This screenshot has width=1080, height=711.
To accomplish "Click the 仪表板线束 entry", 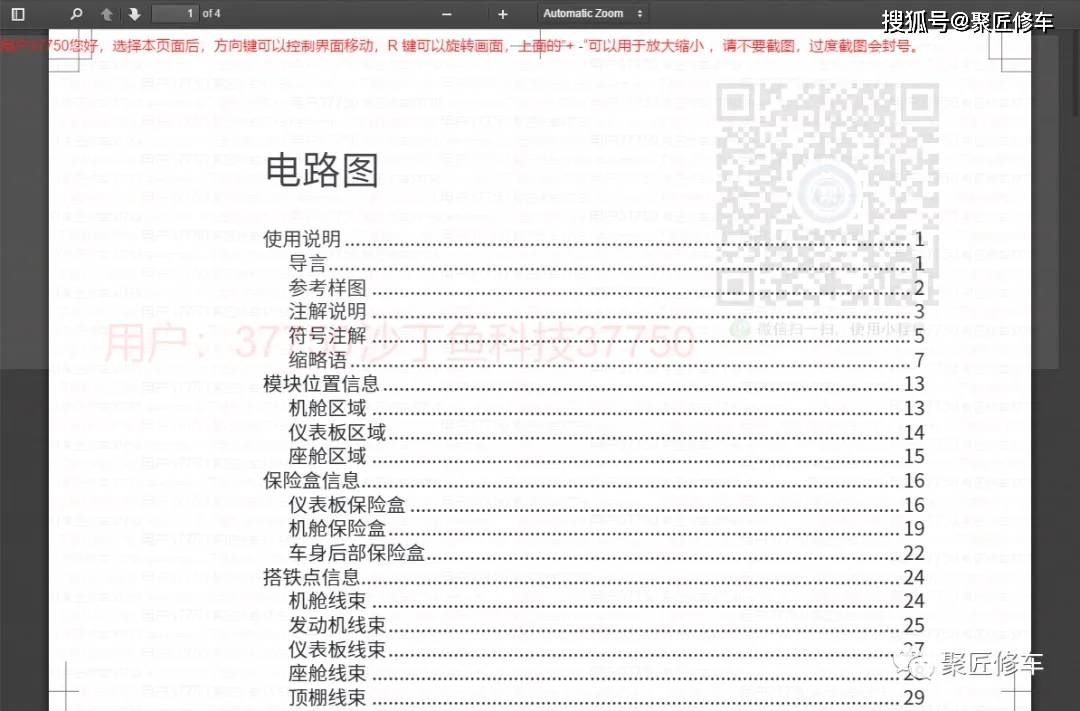I will 607,649.
